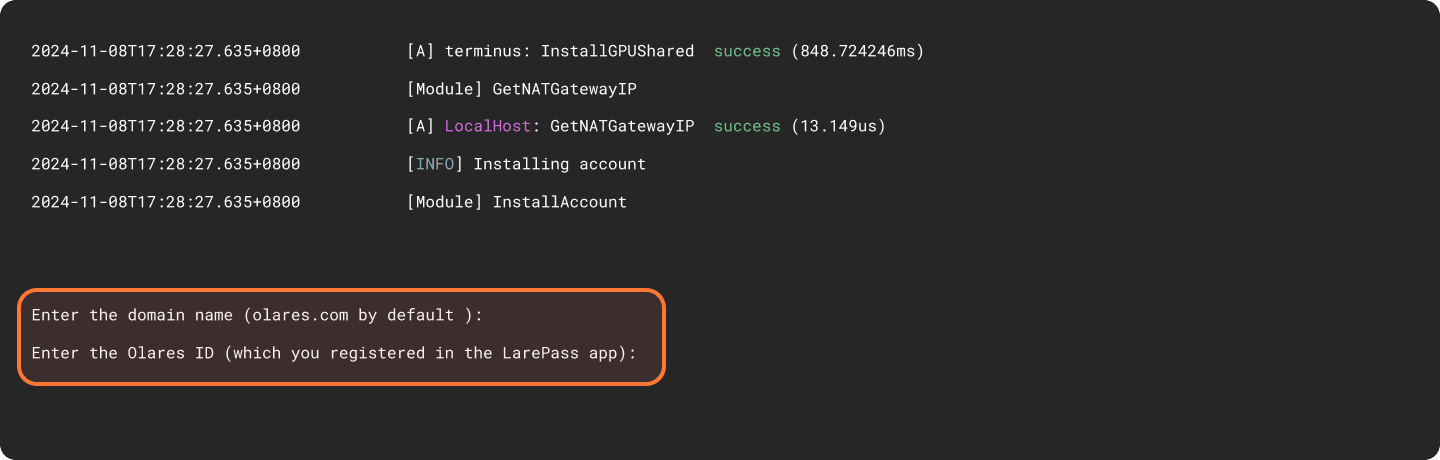Viewport: 1440px width, 460px height.
Task: Click the green success after GetNATGatewayIP
Action: (x=747, y=126)
